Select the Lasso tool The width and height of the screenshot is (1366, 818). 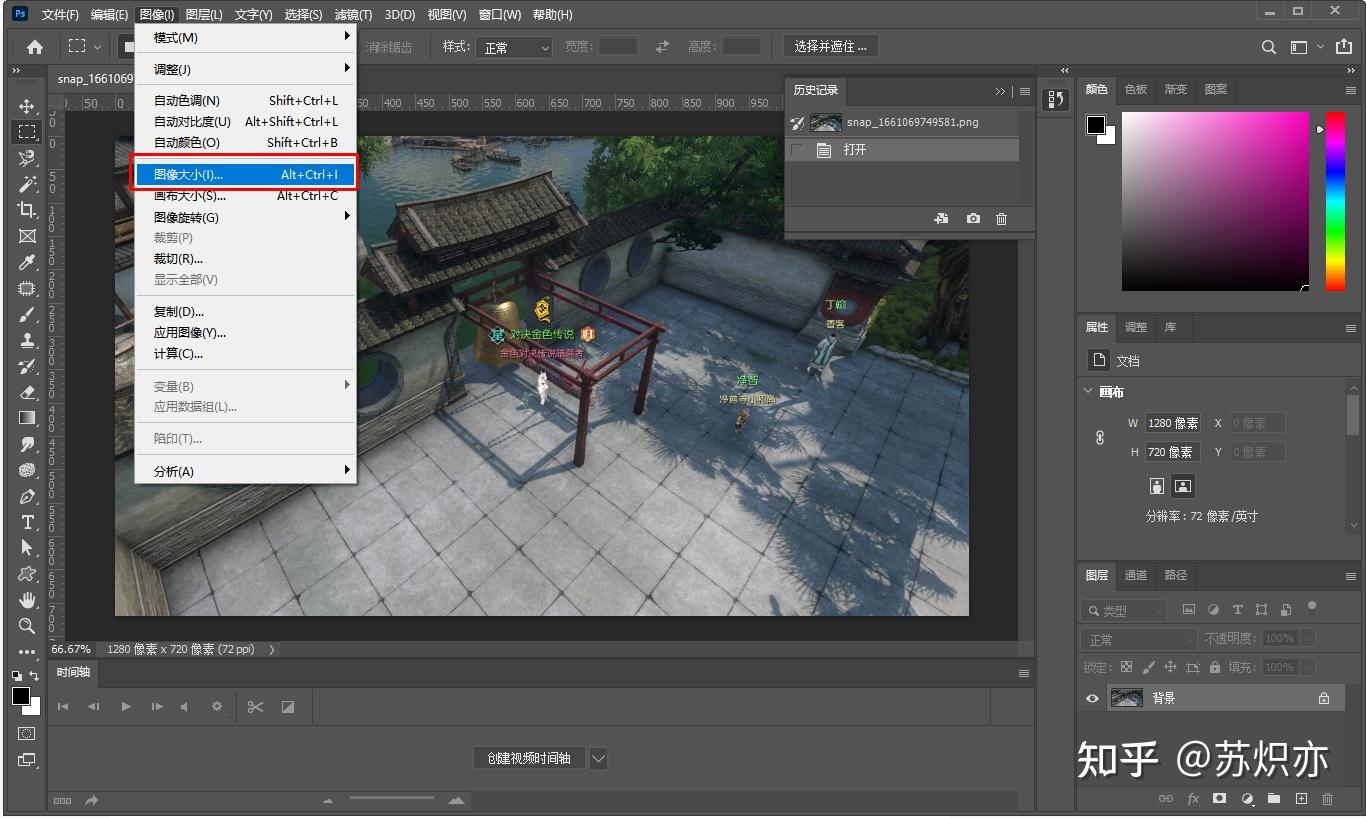point(27,158)
